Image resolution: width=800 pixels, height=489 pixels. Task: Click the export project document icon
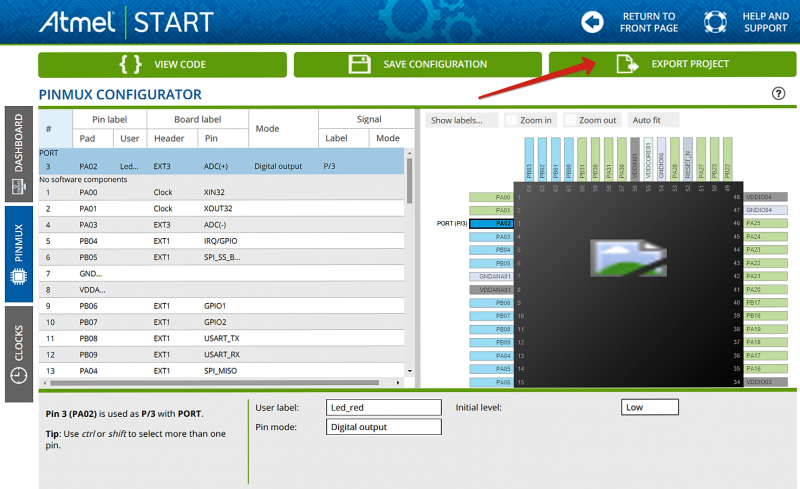point(627,64)
